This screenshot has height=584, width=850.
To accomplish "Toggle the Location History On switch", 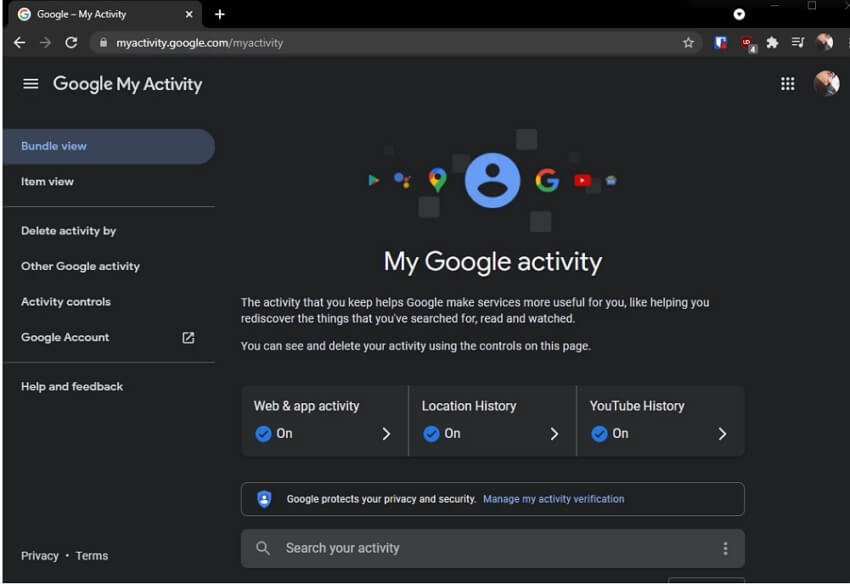I will [431, 433].
